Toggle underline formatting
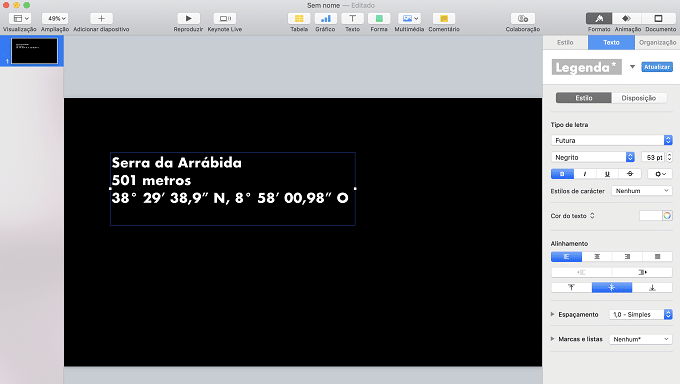Image resolution: width=680 pixels, height=384 pixels. click(x=607, y=174)
